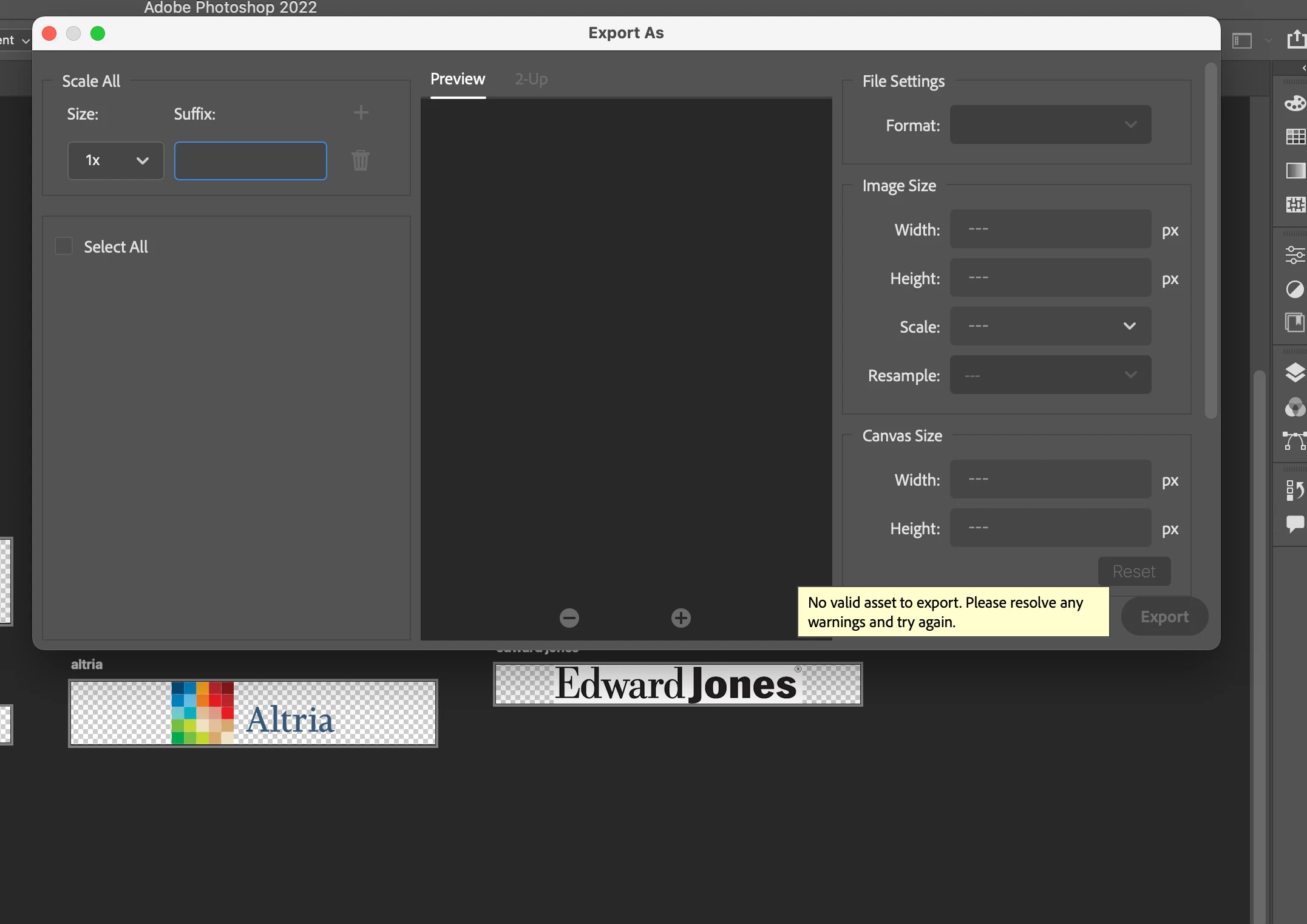The height and width of the screenshot is (924, 1307).
Task: Zoom in preview with plus icon
Action: (681, 618)
